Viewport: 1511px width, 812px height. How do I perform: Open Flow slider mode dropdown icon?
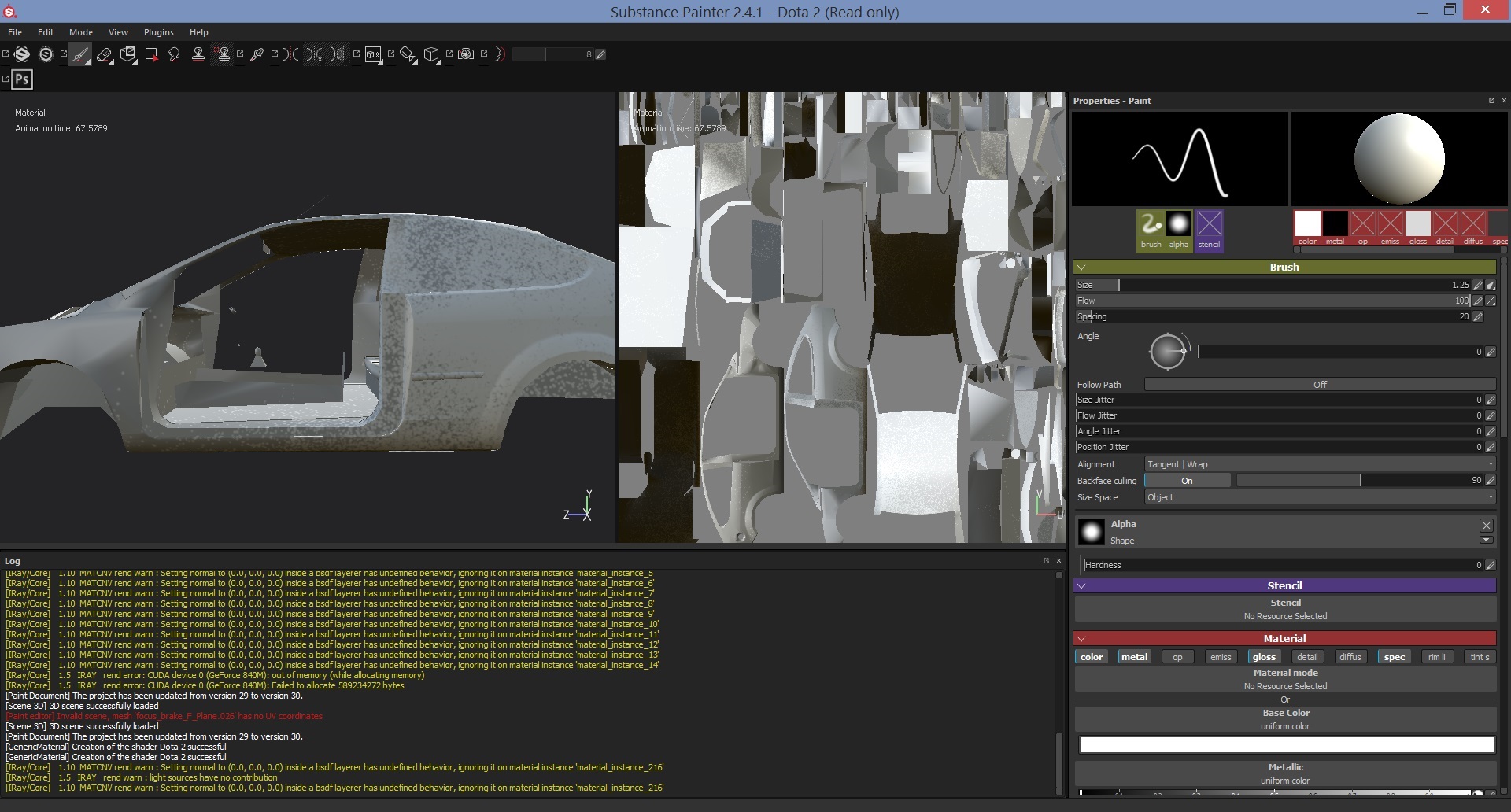[1491, 301]
